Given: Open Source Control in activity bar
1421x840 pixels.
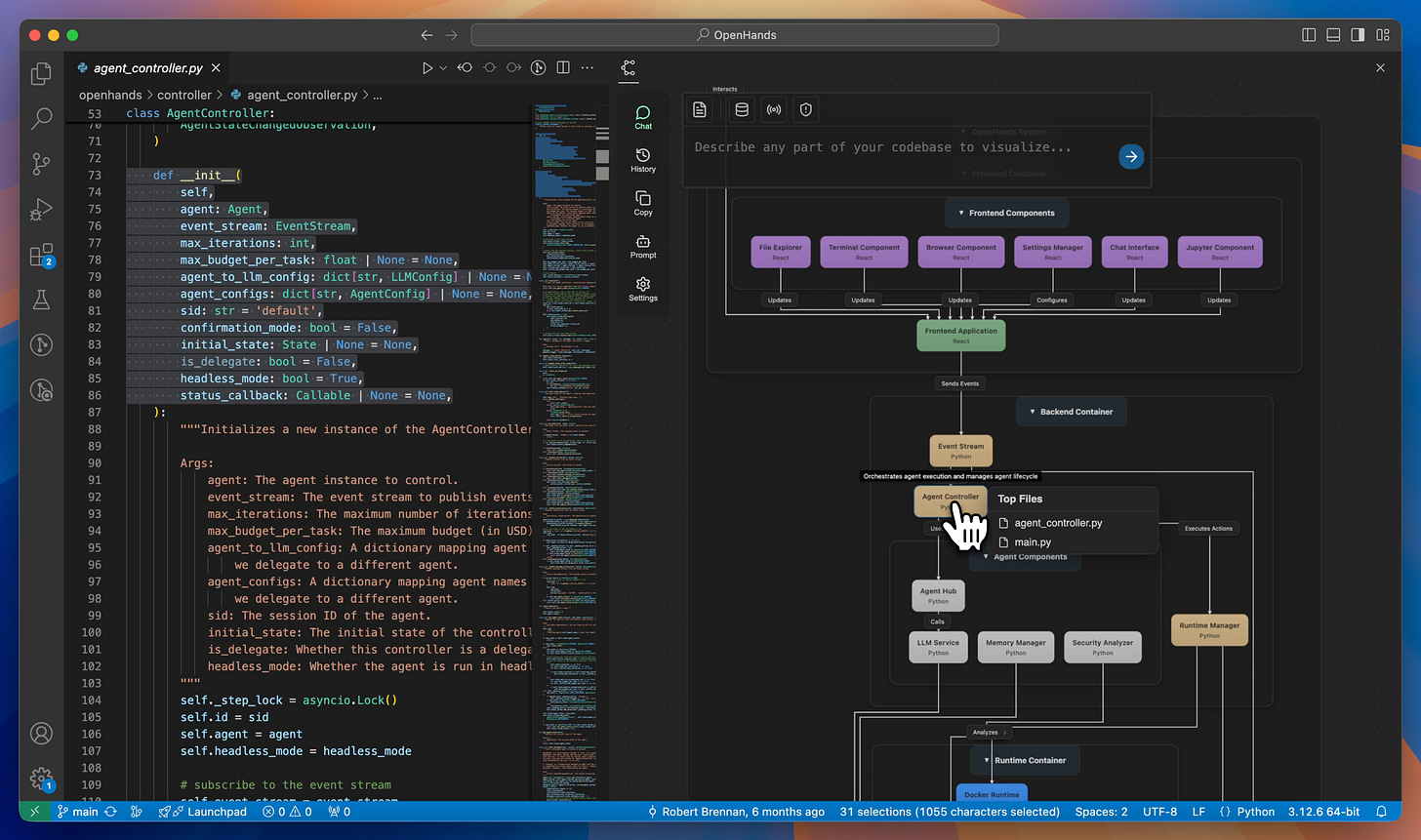Looking at the screenshot, I should click(x=41, y=164).
